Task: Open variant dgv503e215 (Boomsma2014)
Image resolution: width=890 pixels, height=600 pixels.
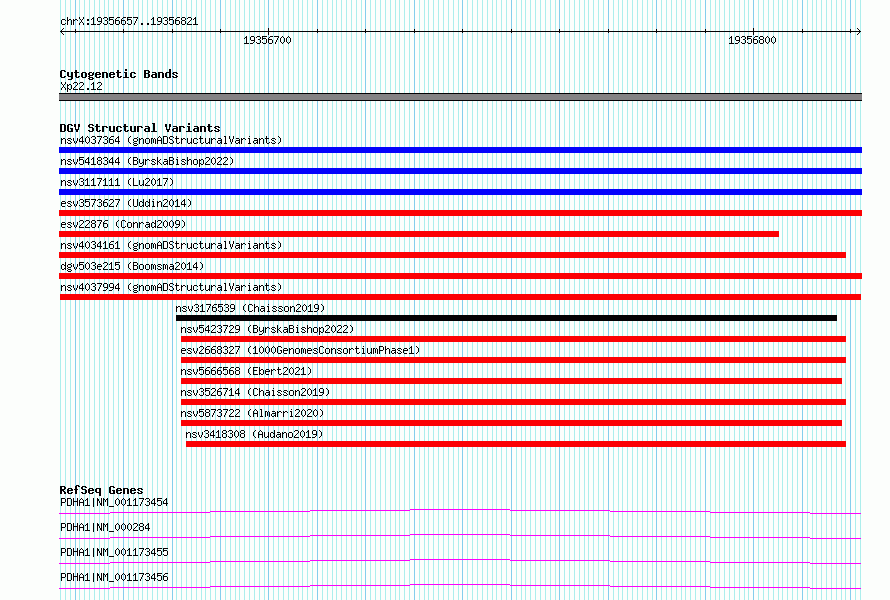Action: [132, 266]
